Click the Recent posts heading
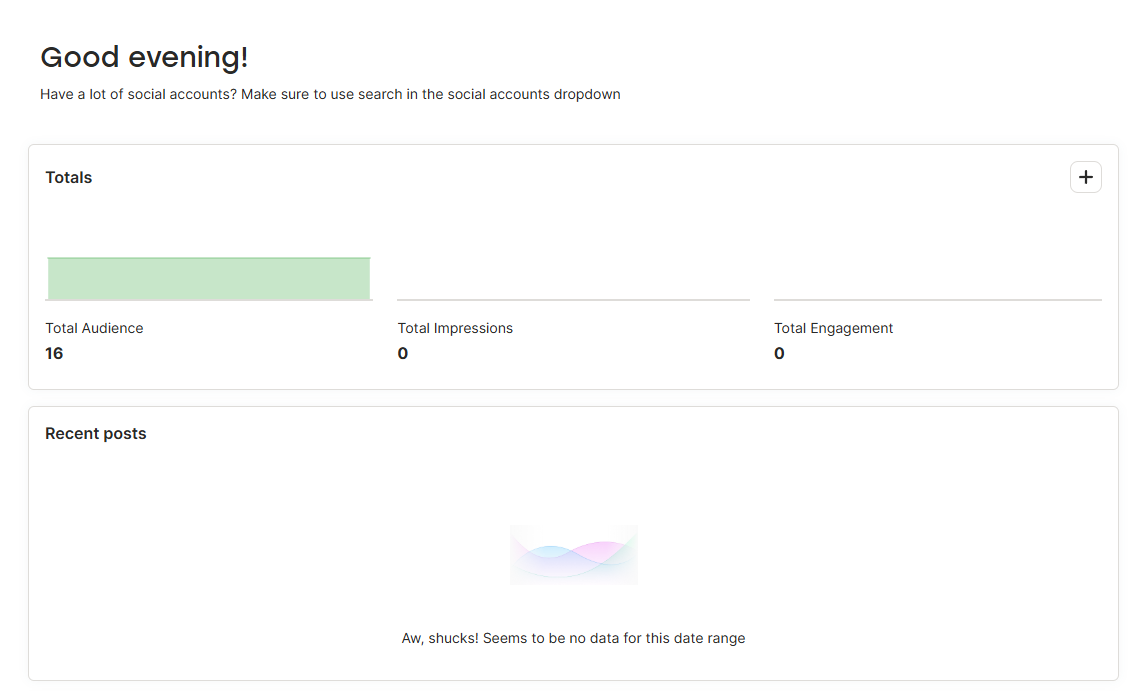The image size is (1142, 691). coord(95,434)
